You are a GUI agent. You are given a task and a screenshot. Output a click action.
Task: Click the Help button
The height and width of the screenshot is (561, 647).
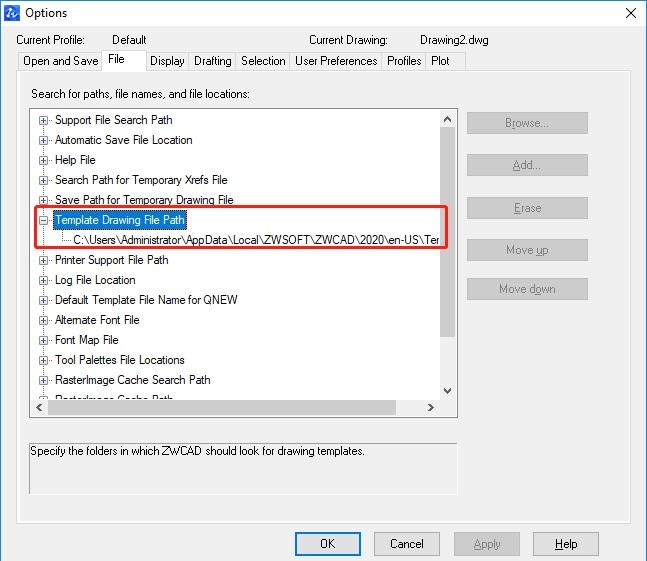(566, 544)
